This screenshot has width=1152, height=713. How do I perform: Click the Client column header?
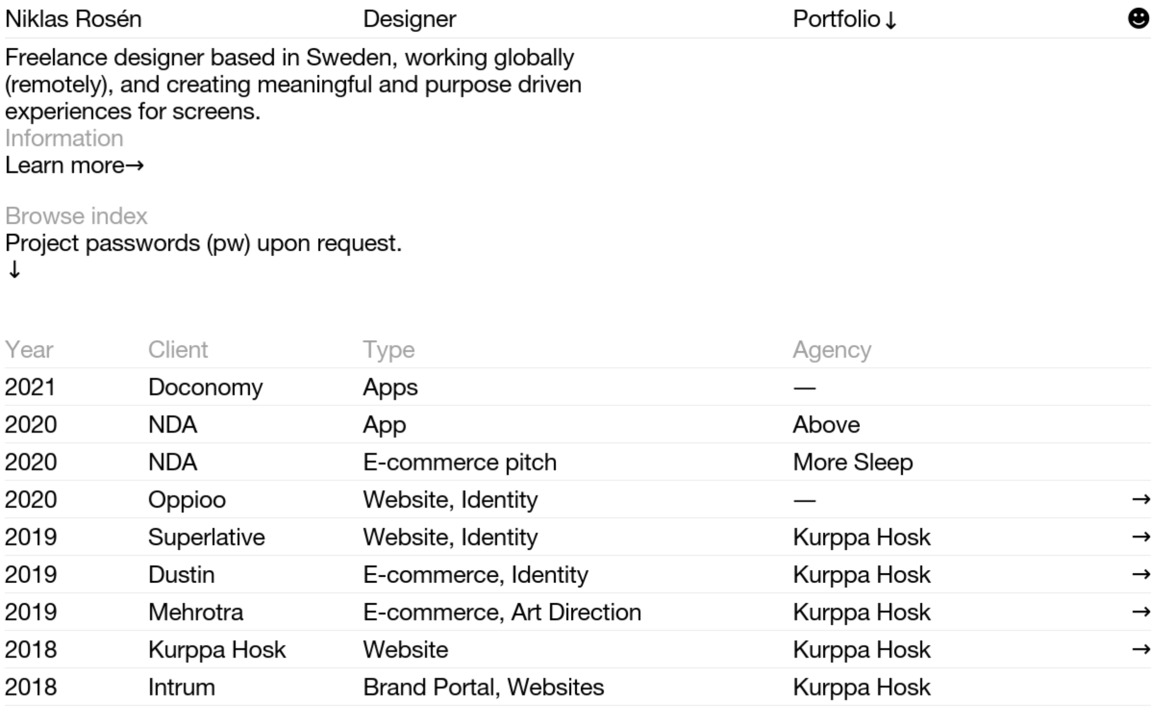[178, 350]
